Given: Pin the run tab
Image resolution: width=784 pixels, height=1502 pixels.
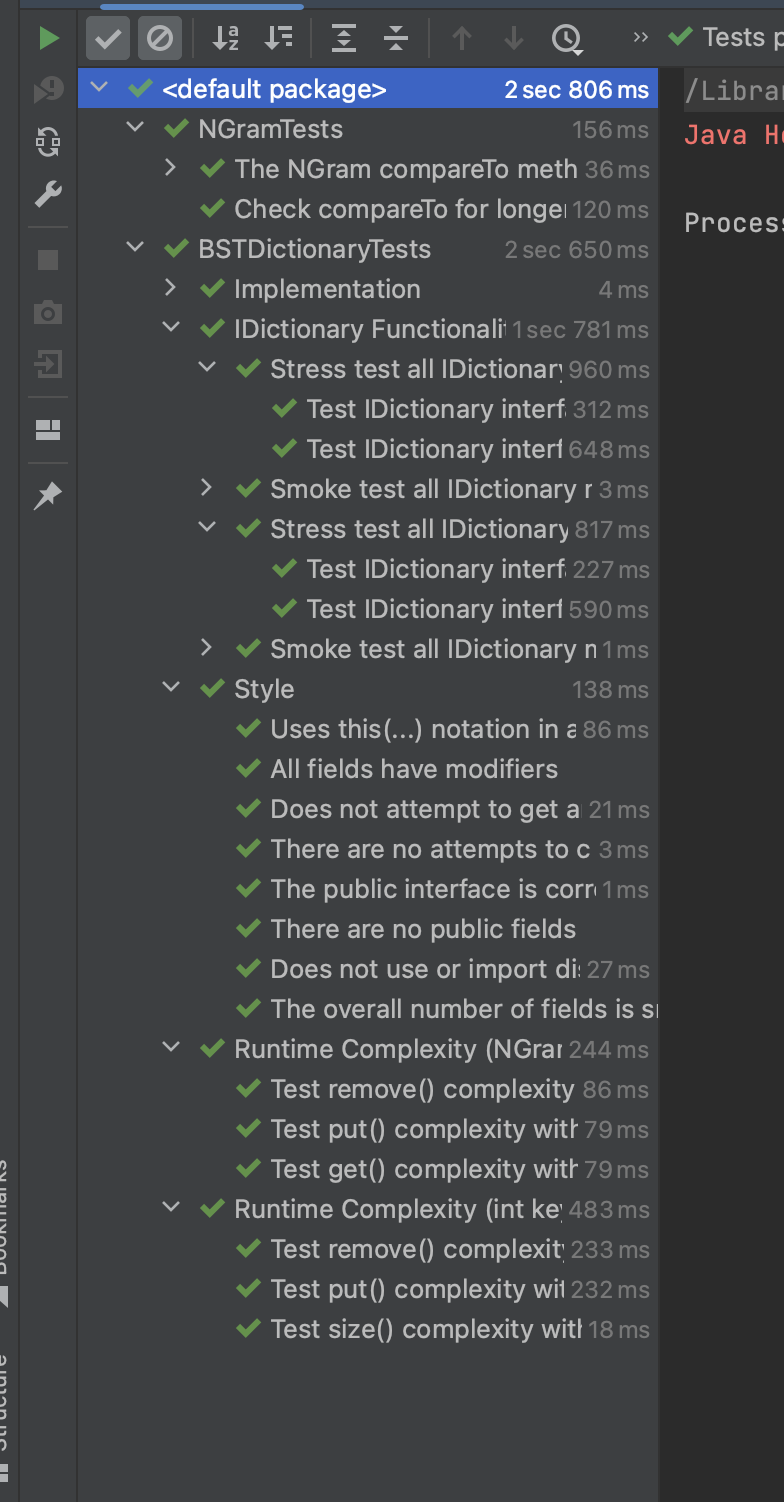Looking at the screenshot, I should point(48,496).
